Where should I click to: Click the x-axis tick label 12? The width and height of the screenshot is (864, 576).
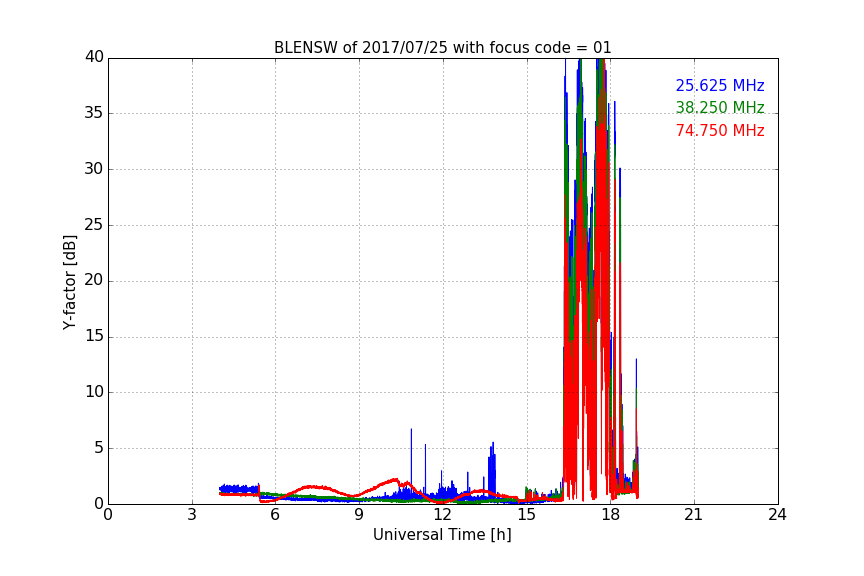pyautogui.click(x=442, y=515)
